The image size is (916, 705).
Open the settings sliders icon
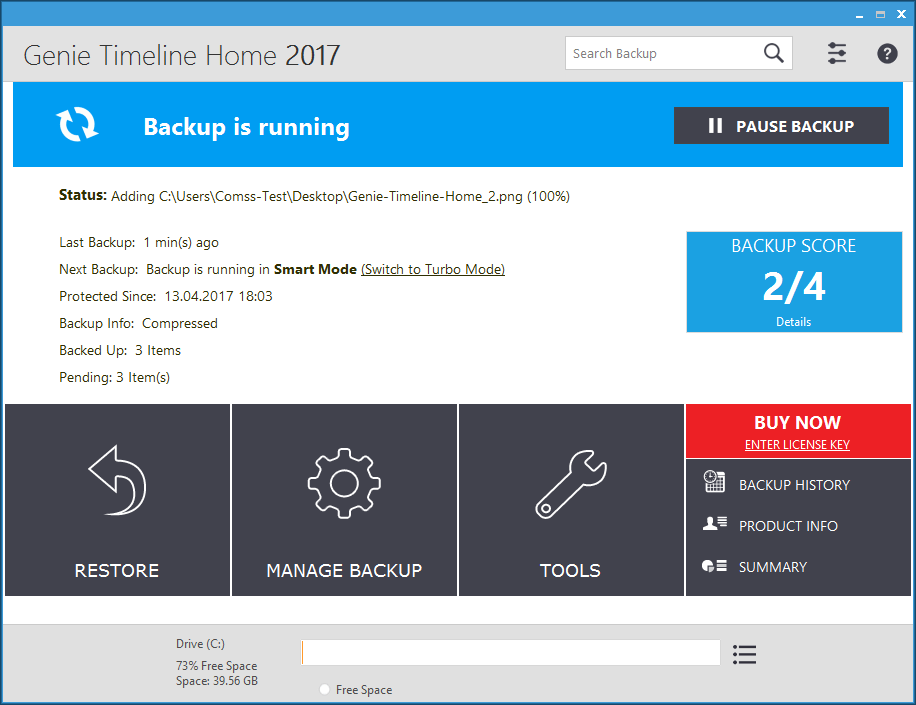[837, 53]
